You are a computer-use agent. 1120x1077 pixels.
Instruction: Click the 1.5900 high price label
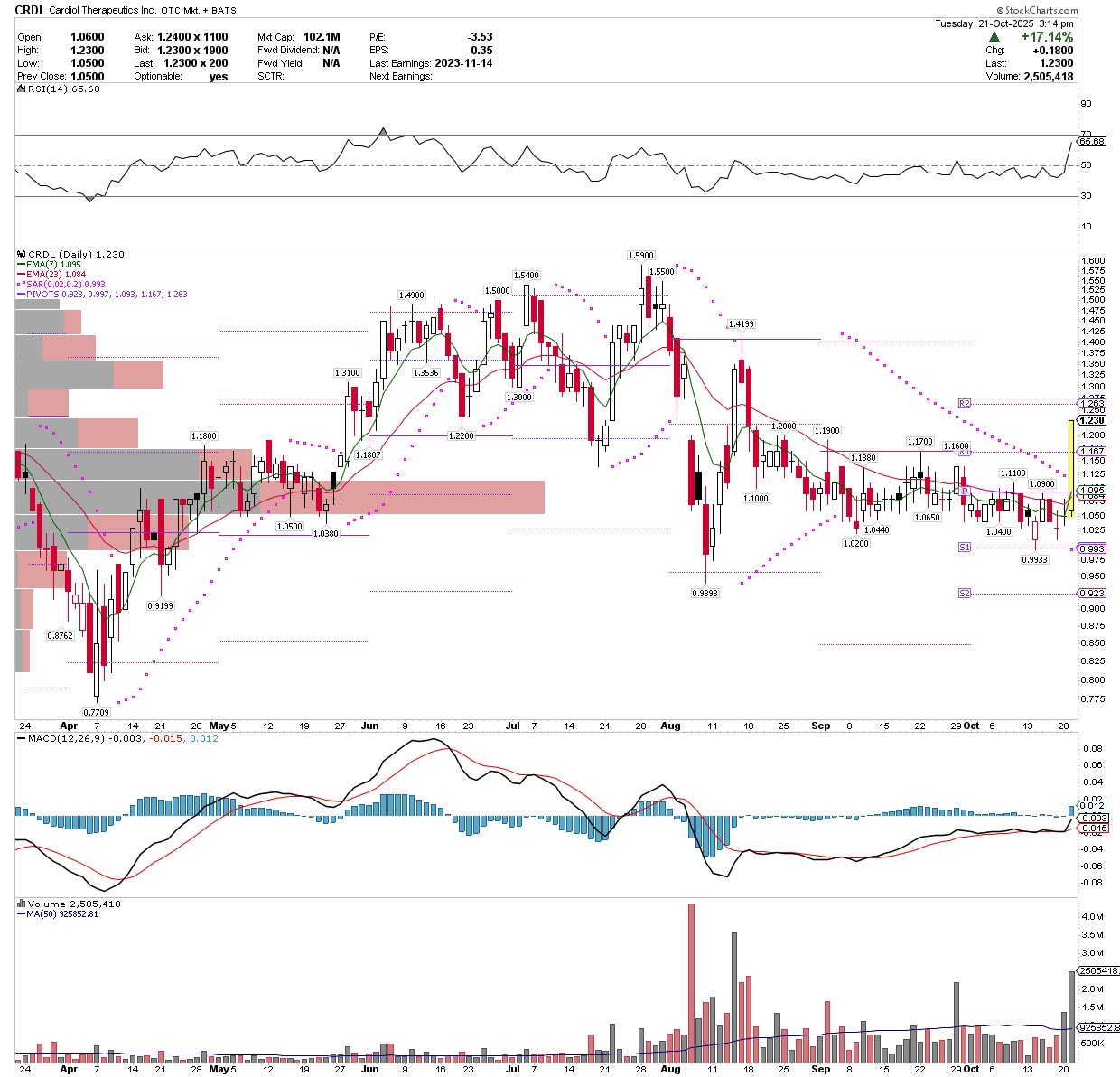(641, 256)
